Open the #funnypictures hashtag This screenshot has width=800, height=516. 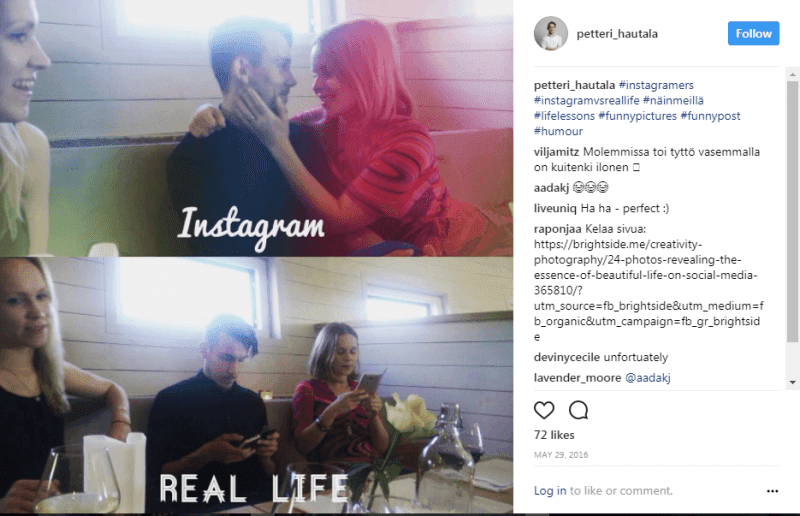638,116
